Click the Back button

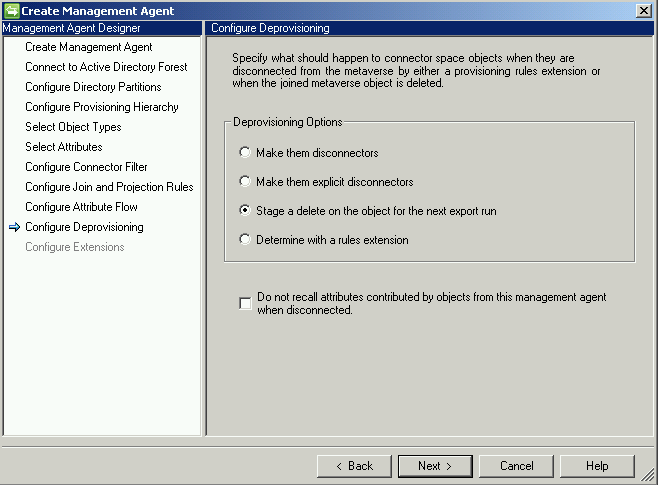coord(354,466)
